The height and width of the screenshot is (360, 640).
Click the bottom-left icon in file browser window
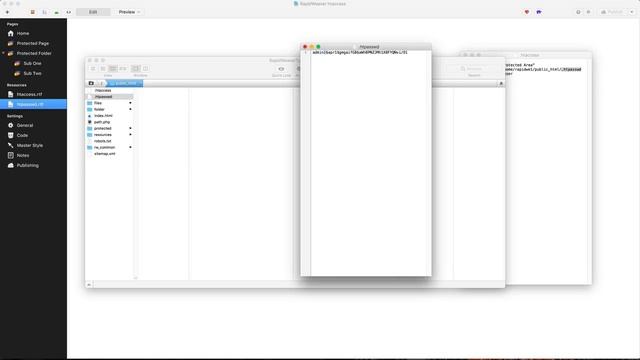tap(89, 284)
